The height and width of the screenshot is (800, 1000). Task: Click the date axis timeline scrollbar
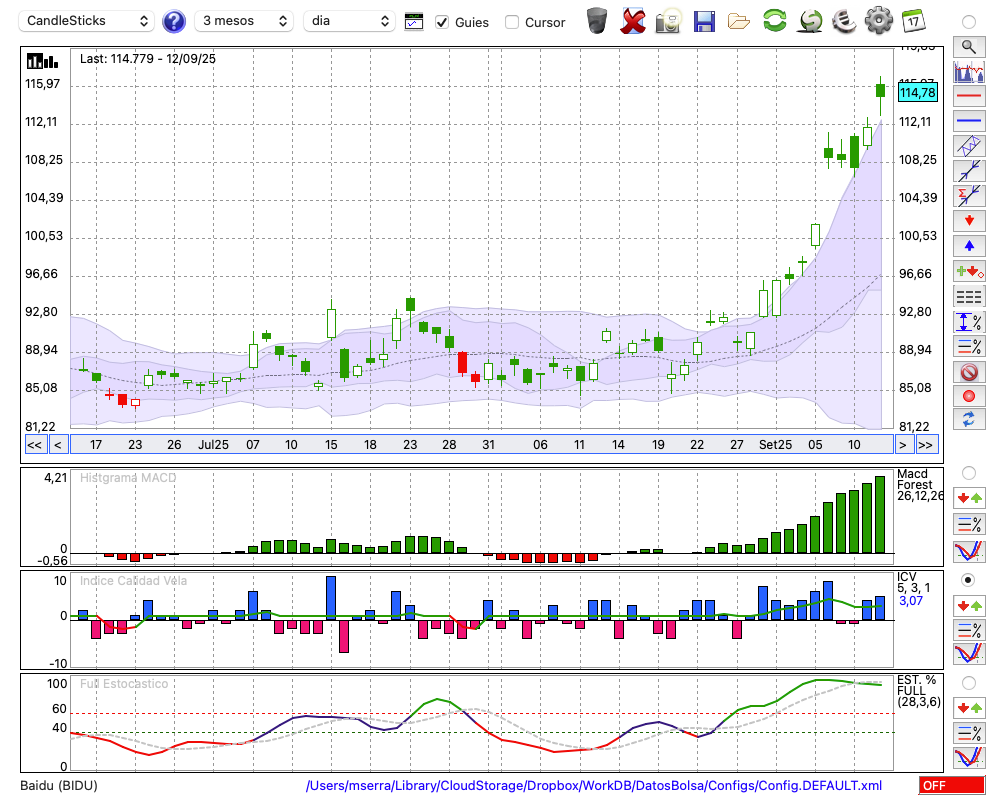point(482,445)
